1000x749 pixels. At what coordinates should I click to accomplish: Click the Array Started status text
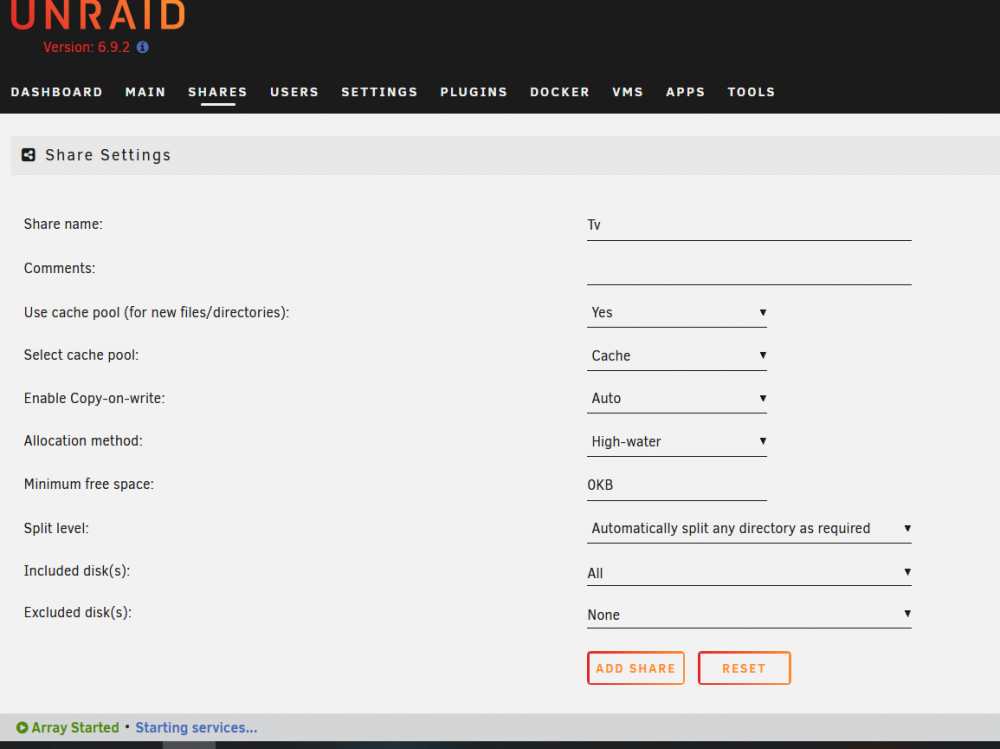75,727
